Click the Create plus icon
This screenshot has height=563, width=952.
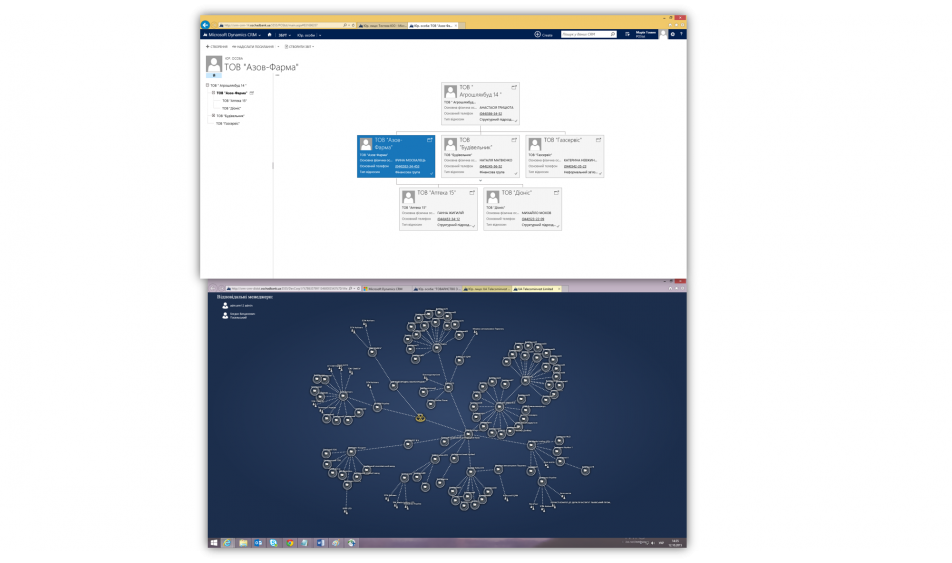pos(537,35)
